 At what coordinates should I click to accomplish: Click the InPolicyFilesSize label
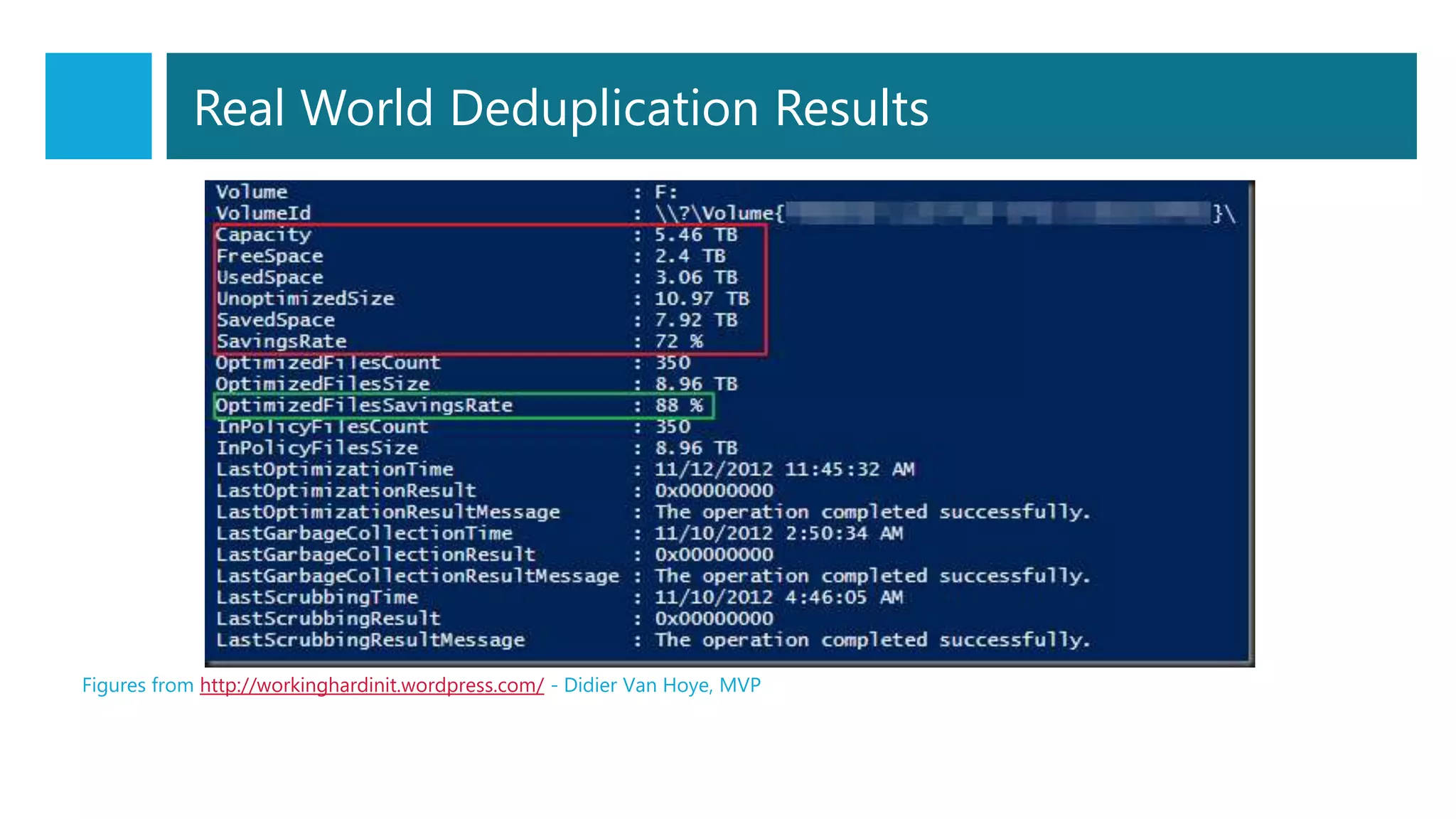317,448
